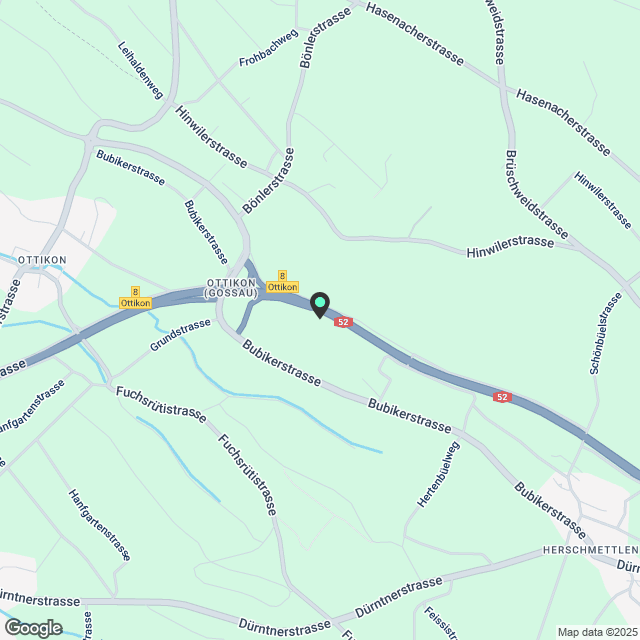
Task: Select the Ottikon exit 8 sign on the right
Action: 282,282
